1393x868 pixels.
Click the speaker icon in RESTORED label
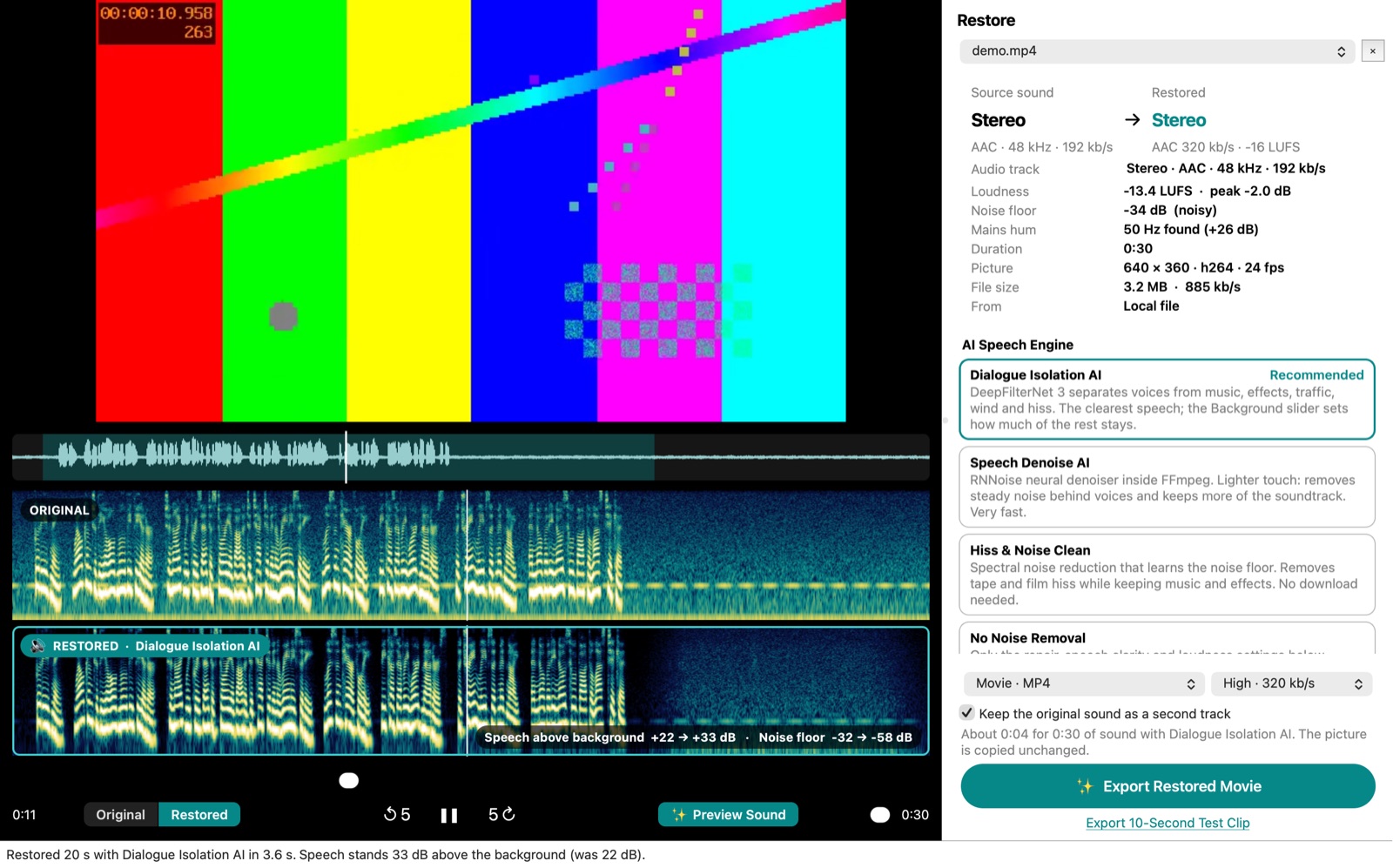(37, 646)
